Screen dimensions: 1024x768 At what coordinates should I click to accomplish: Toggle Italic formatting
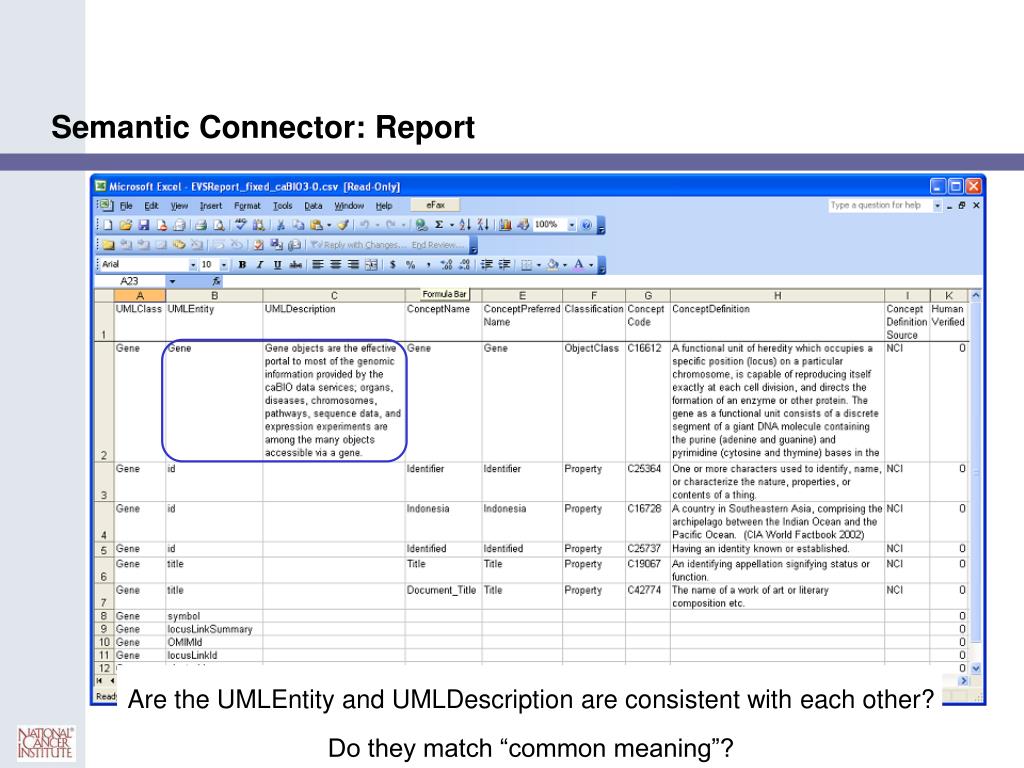(x=260, y=264)
